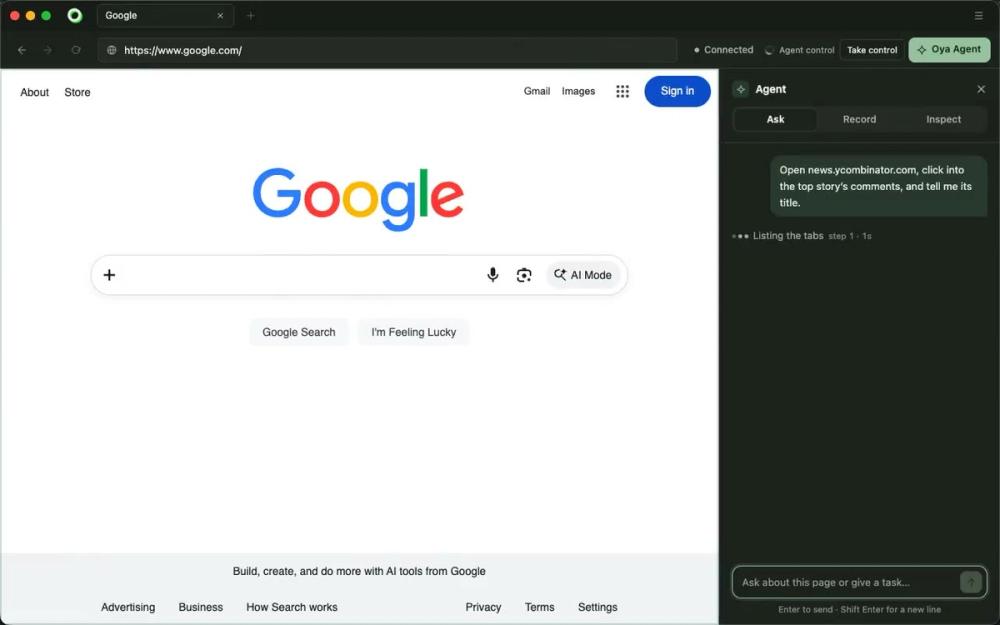
Task: Click the Listing the tabs step status
Action: point(802,236)
